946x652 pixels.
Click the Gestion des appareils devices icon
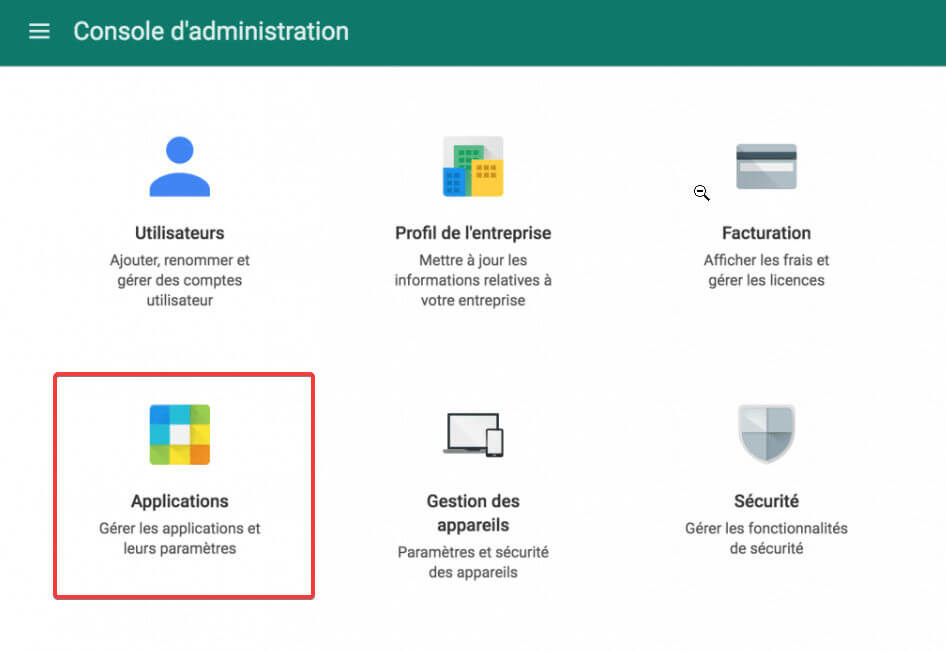[473, 434]
